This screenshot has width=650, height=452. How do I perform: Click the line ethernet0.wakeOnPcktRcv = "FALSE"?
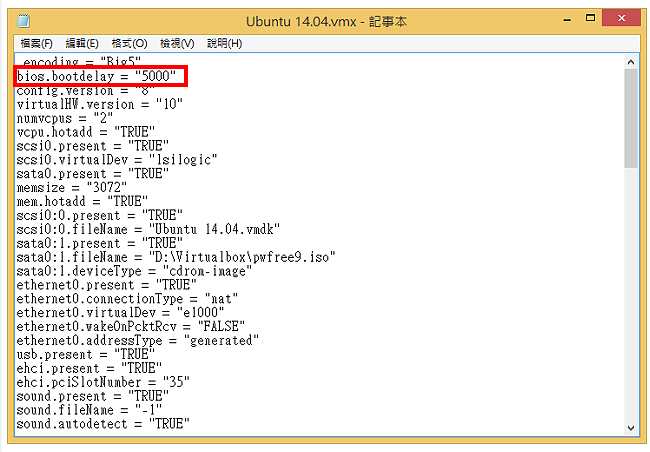(131, 326)
